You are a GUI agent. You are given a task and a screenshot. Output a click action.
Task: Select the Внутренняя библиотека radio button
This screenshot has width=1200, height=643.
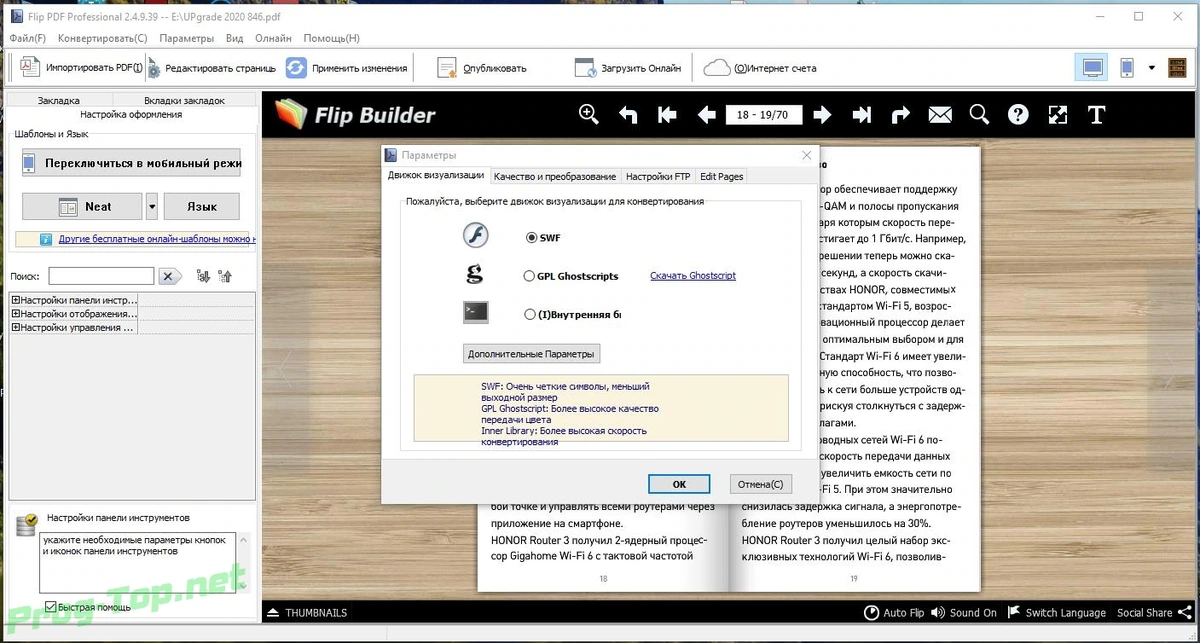coord(530,314)
